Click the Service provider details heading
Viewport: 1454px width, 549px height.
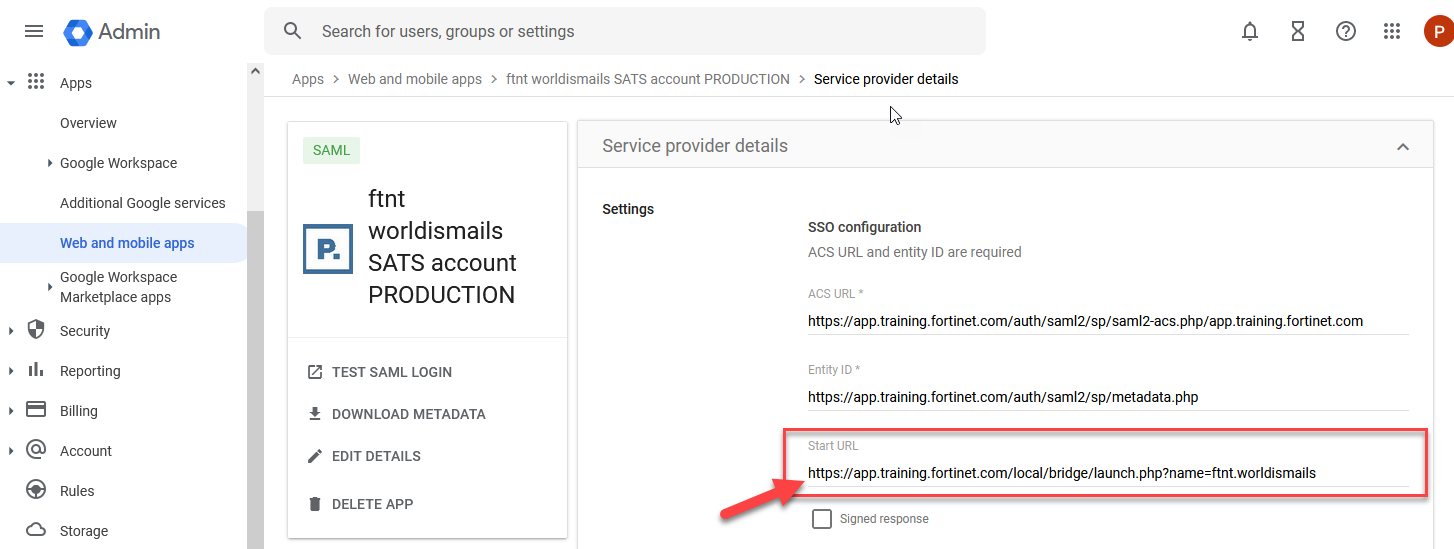point(695,146)
